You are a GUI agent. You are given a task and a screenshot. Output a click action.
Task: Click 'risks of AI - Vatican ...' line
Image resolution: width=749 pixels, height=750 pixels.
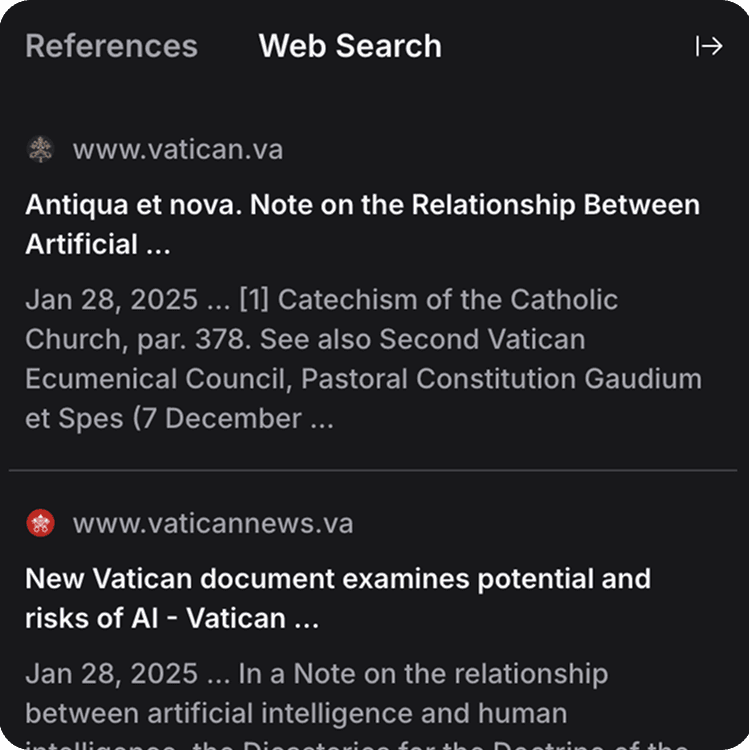172,618
